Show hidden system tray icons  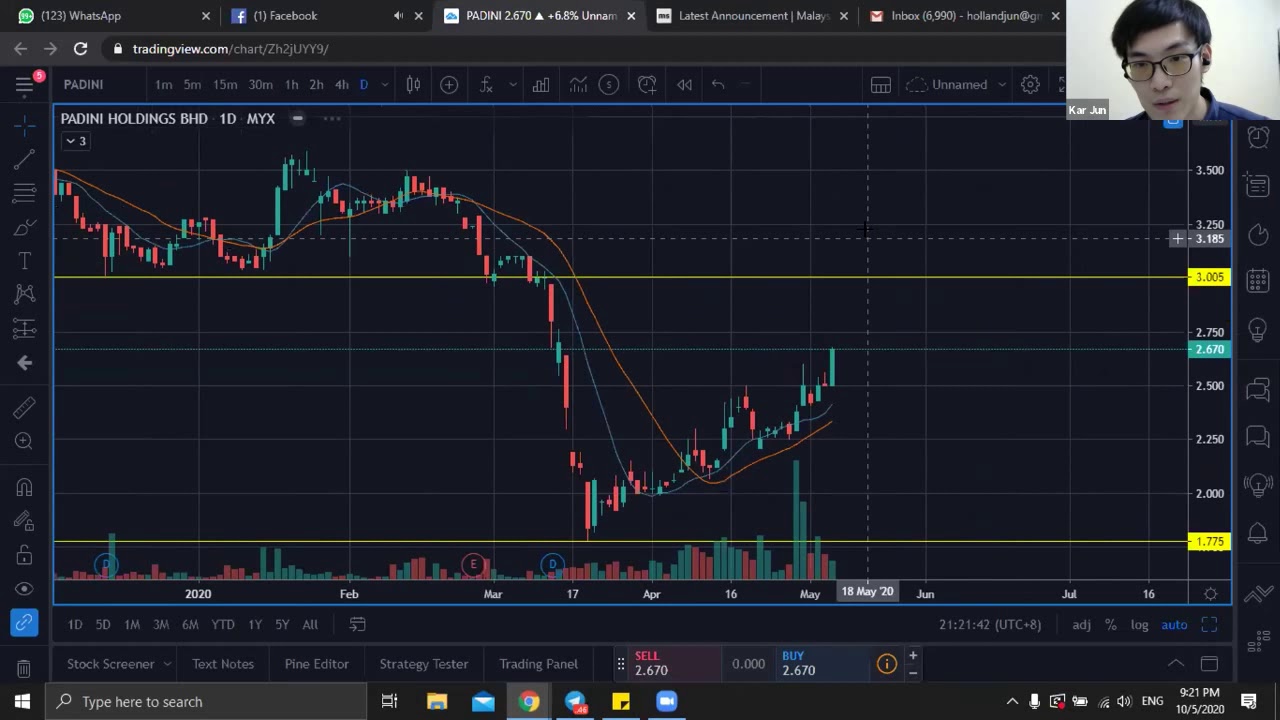(1012, 702)
